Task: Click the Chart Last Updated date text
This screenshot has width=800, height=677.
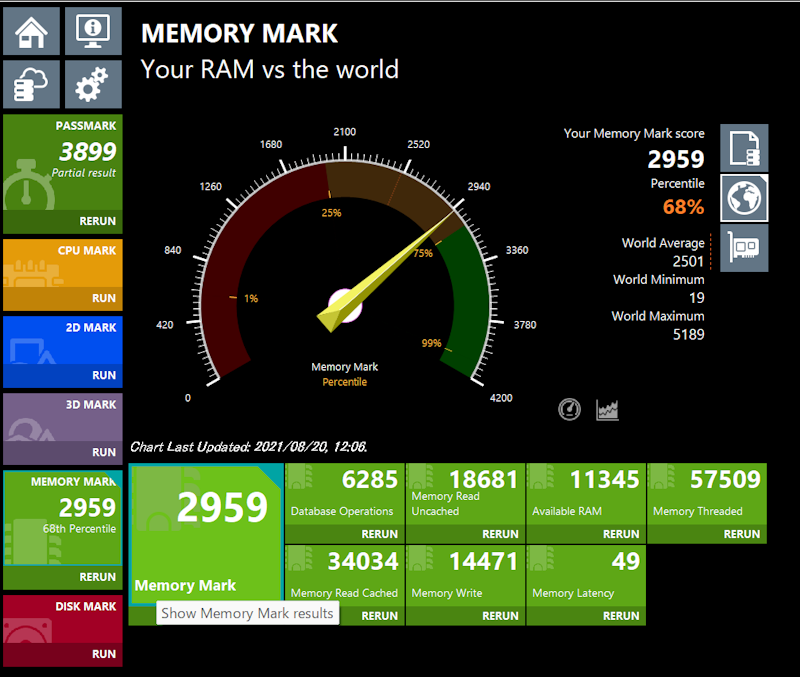Action: [248, 447]
